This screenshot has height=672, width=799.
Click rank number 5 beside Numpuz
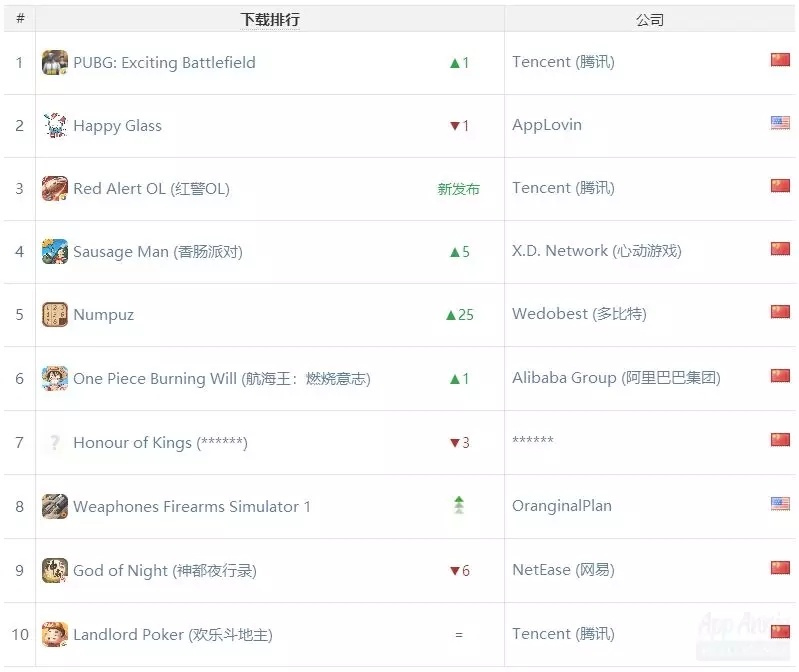[19, 314]
